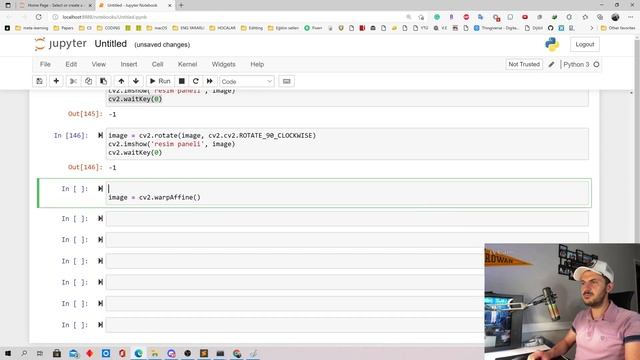Click the Python logo icon
This screenshot has width=640, height=360.
pyautogui.click(x=552, y=44)
